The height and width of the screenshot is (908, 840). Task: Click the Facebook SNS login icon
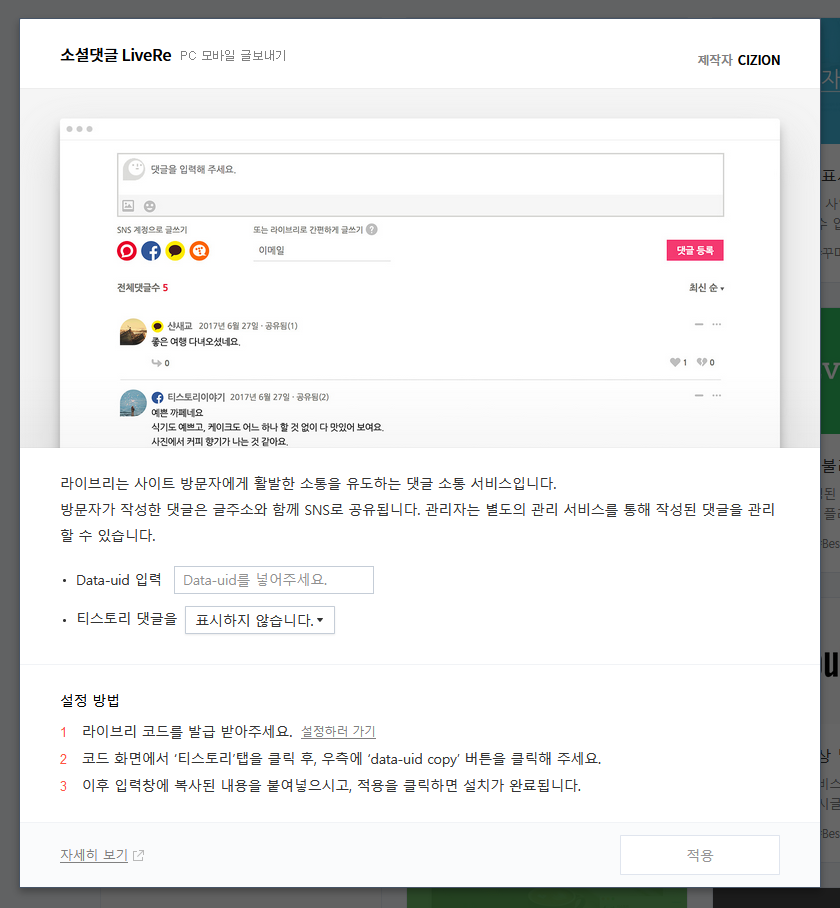151,251
